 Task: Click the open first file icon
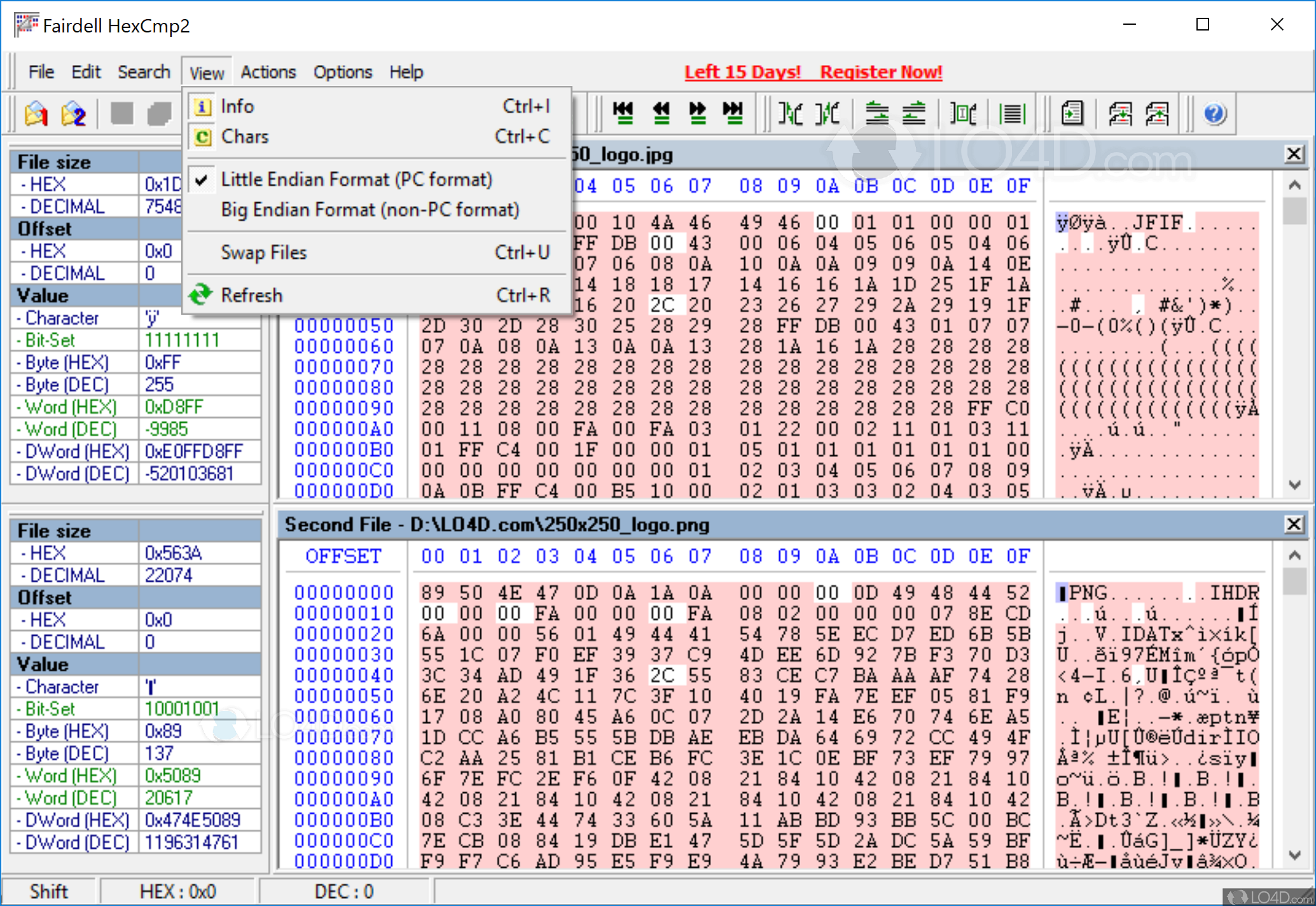(x=36, y=114)
